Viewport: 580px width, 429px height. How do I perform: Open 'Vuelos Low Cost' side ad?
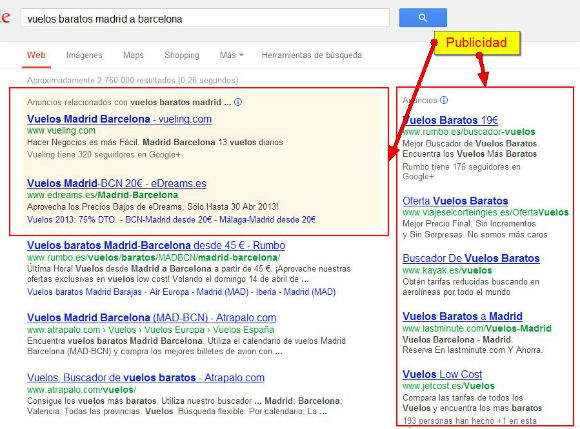click(442, 374)
